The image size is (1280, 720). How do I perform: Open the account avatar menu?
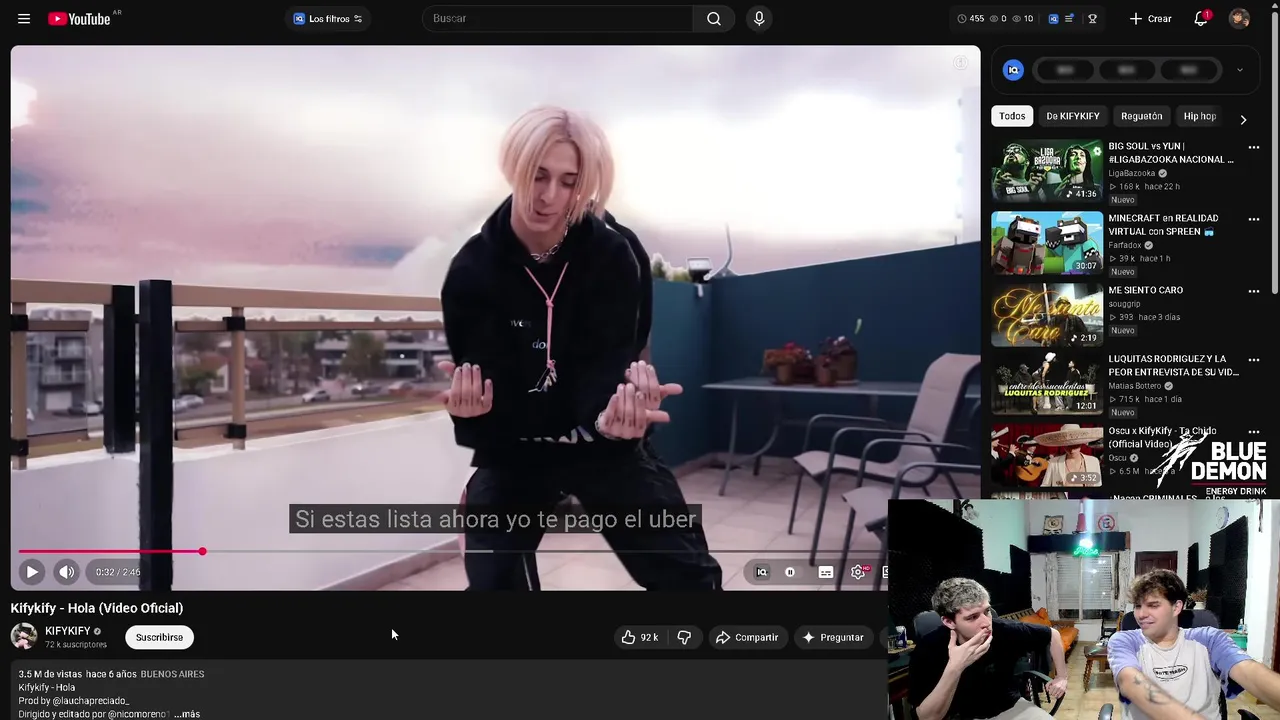pos(1239,18)
